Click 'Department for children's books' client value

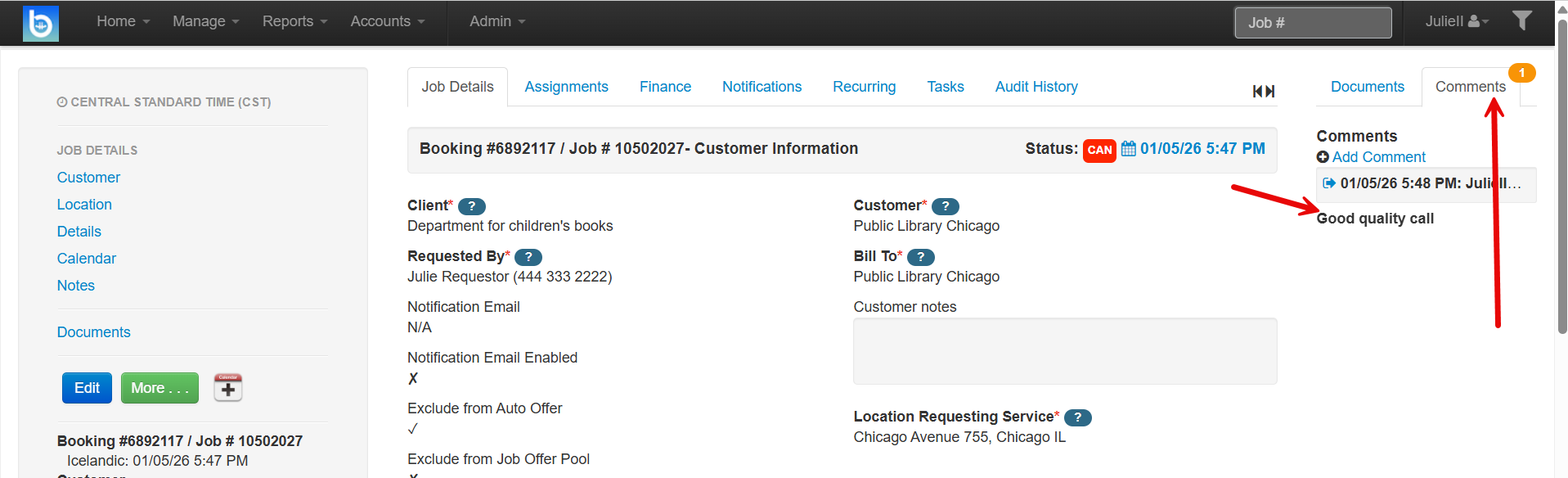point(510,226)
